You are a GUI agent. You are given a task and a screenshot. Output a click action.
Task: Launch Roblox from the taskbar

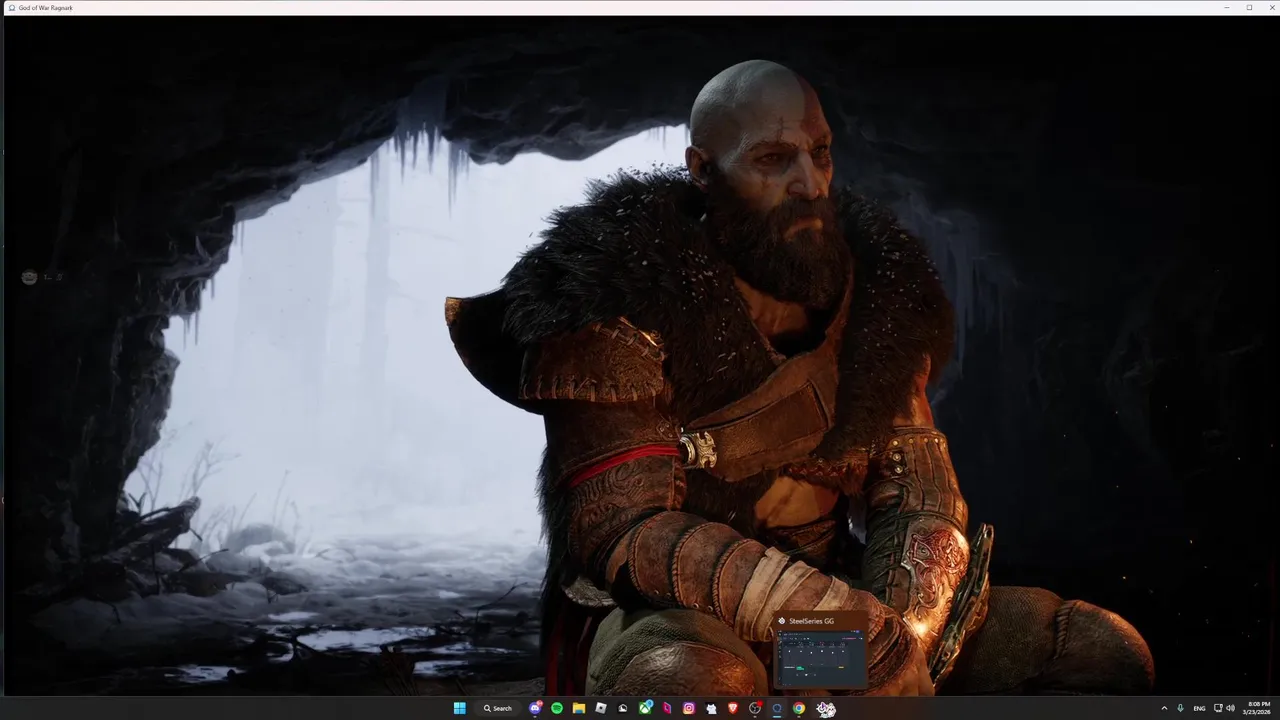(601, 708)
